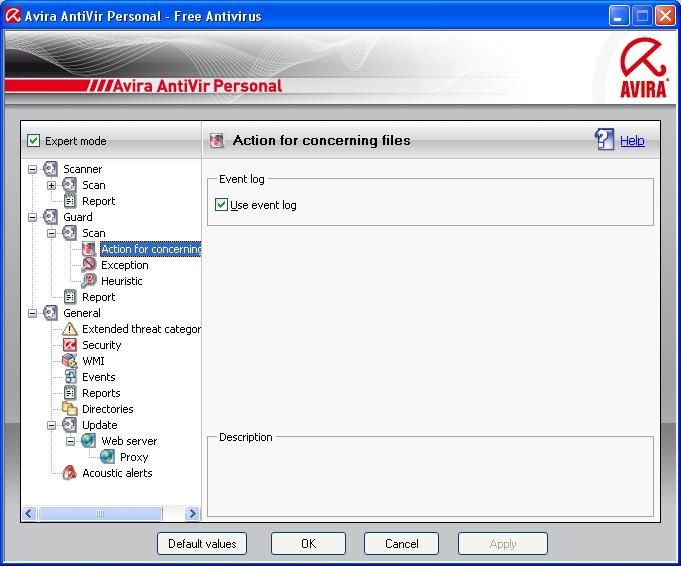Open the Reports item under General
This screenshot has width=681, height=566.
101,393
